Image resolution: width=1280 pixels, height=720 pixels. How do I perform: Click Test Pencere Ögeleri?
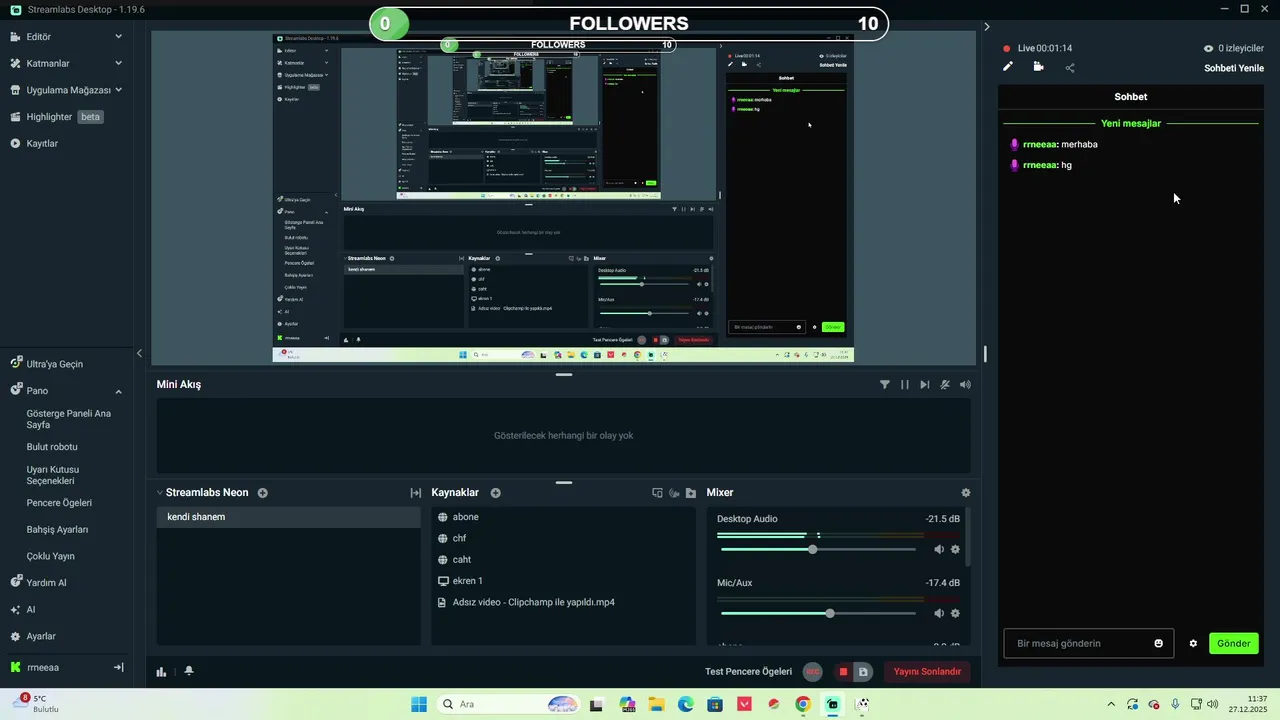(748, 672)
